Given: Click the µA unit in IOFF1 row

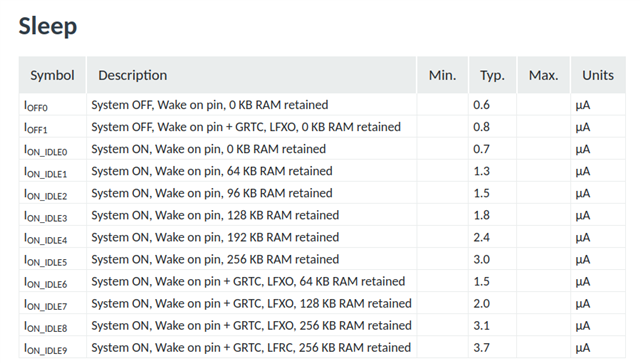Looking at the screenshot, I should click(583, 127).
